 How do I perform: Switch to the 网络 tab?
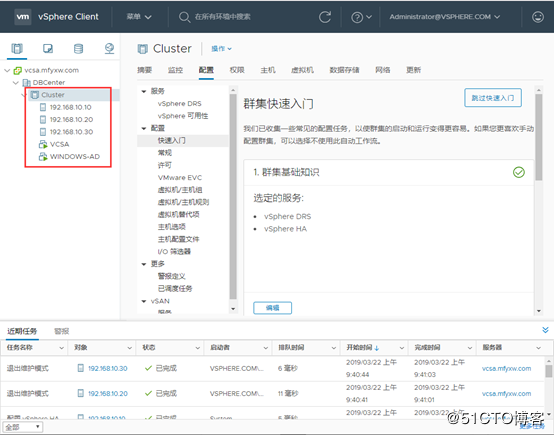[383, 70]
